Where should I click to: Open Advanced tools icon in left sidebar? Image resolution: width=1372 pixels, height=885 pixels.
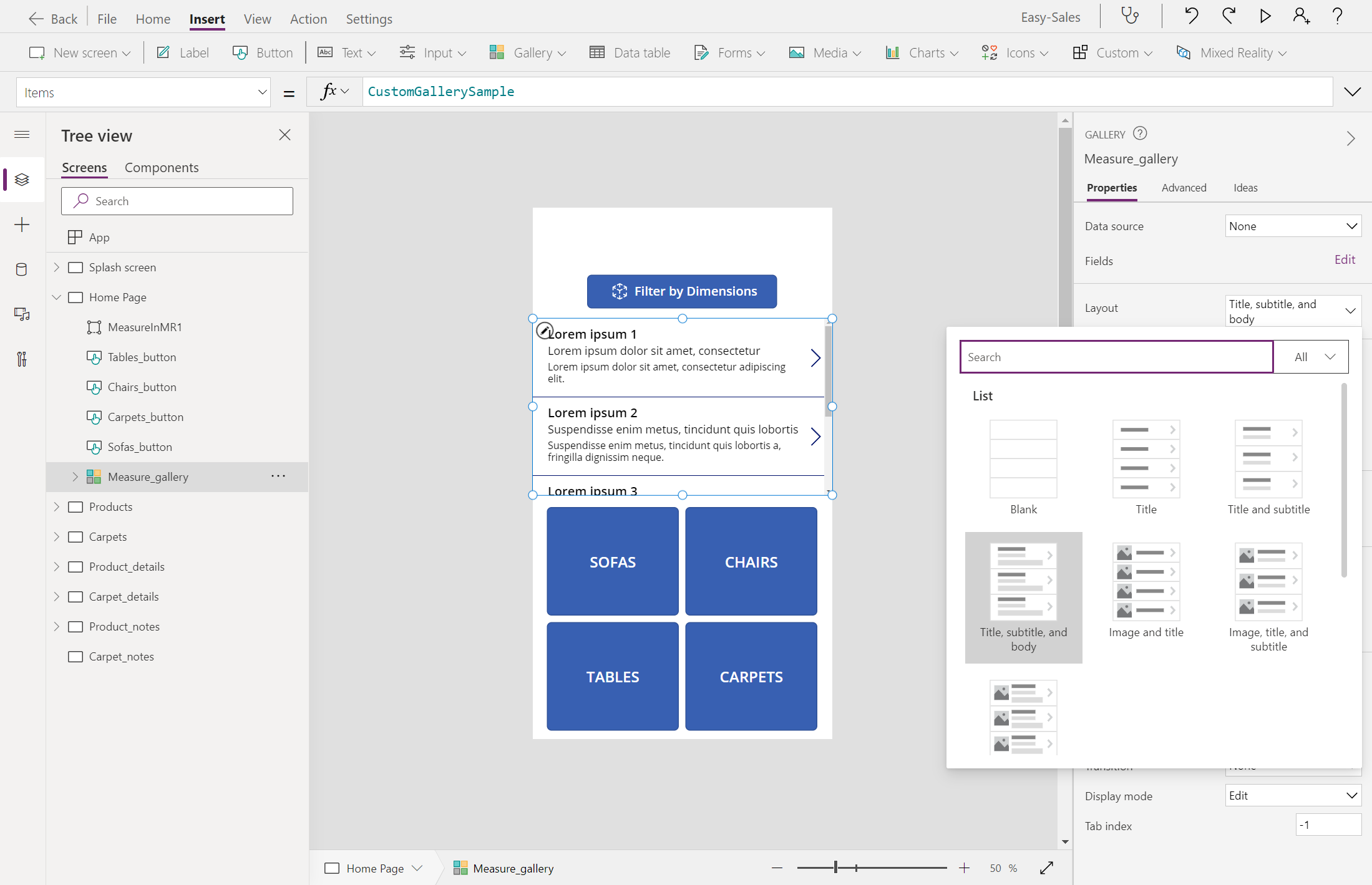coord(22,359)
